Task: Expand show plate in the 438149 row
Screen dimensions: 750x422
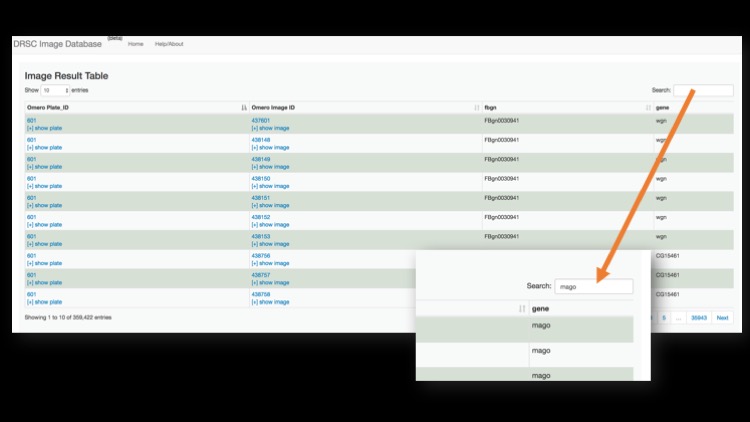Action: click(x=44, y=167)
